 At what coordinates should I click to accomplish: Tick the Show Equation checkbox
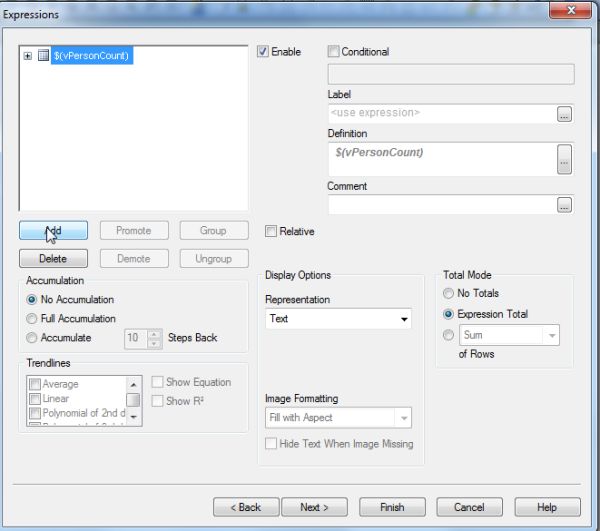tap(157, 382)
